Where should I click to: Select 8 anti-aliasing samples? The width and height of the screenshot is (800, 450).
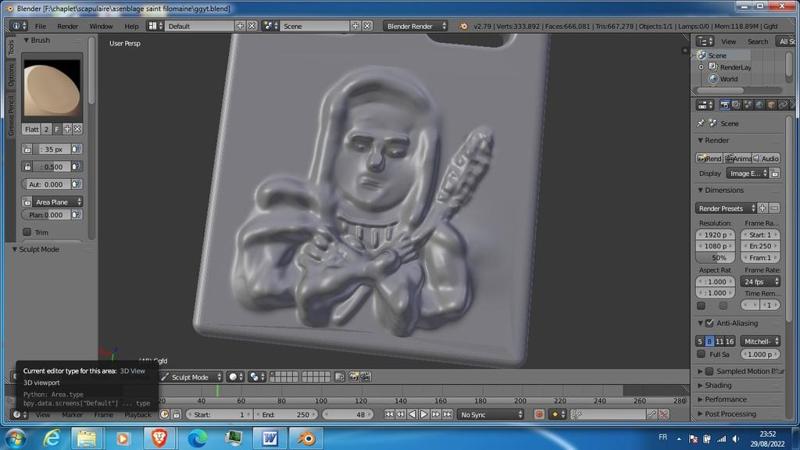click(x=709, y=341)
